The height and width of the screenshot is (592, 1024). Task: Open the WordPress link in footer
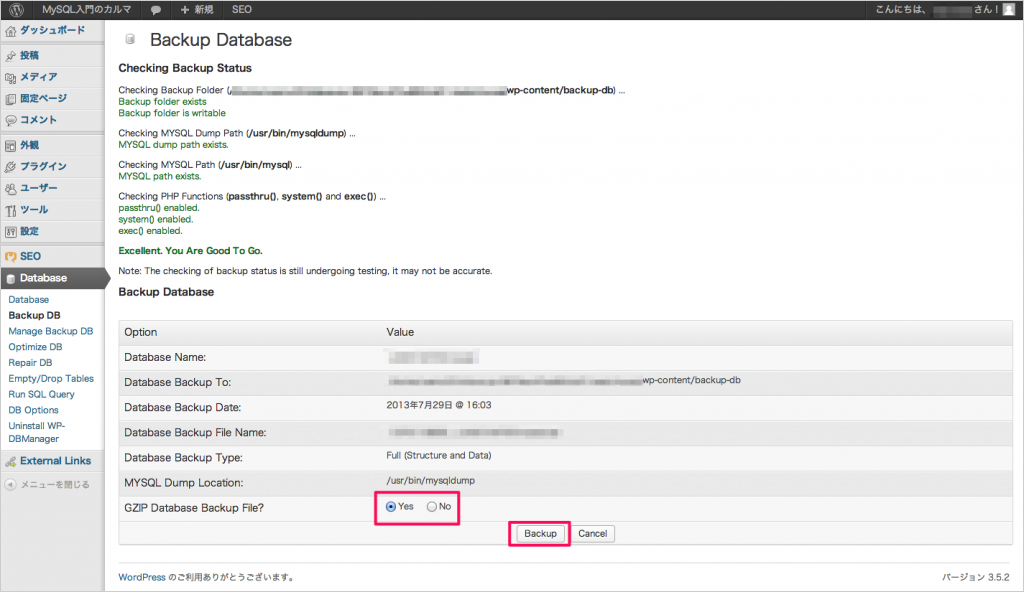click(142, 578)
